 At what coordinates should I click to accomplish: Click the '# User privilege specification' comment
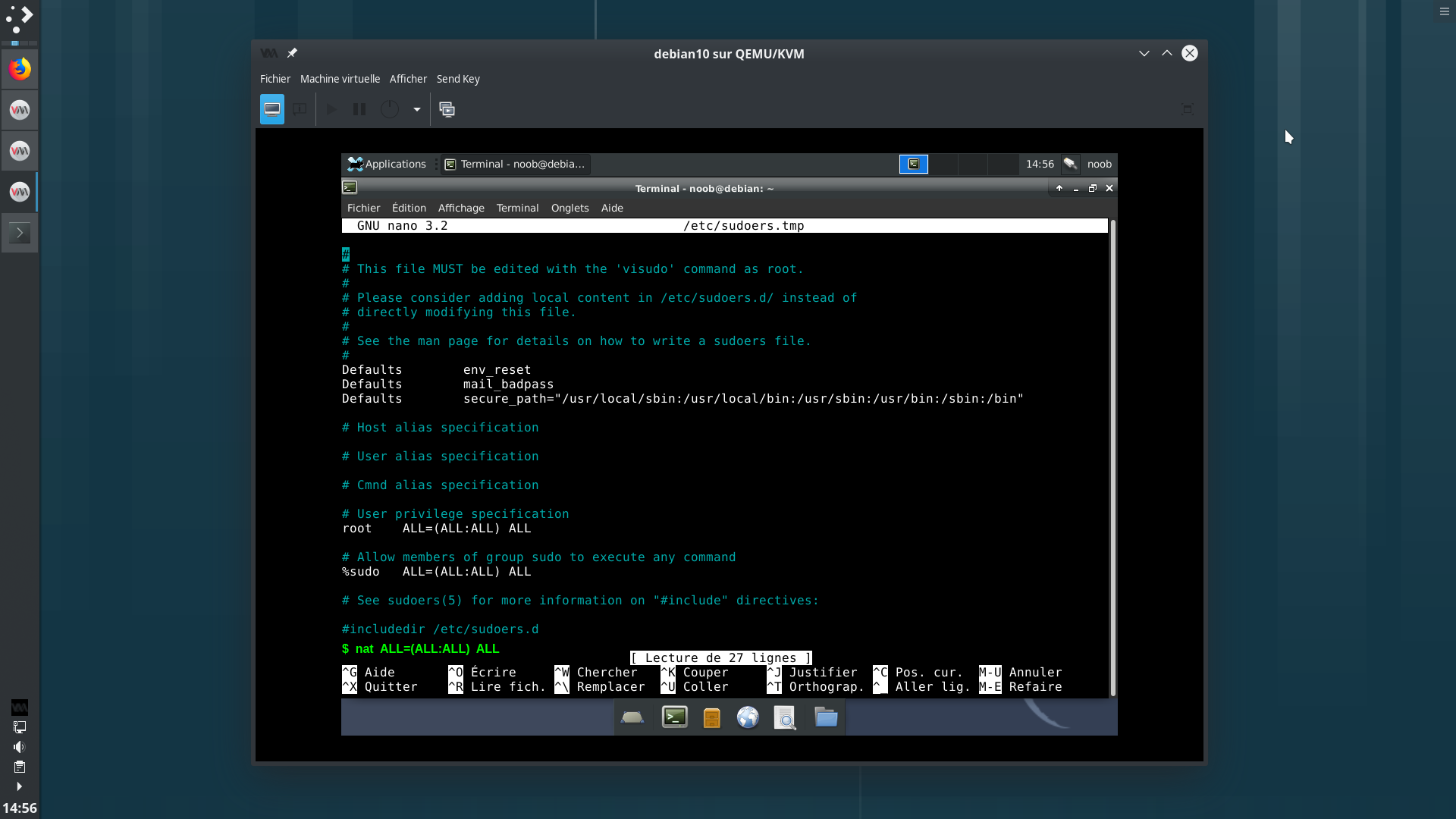click(455, 514)
